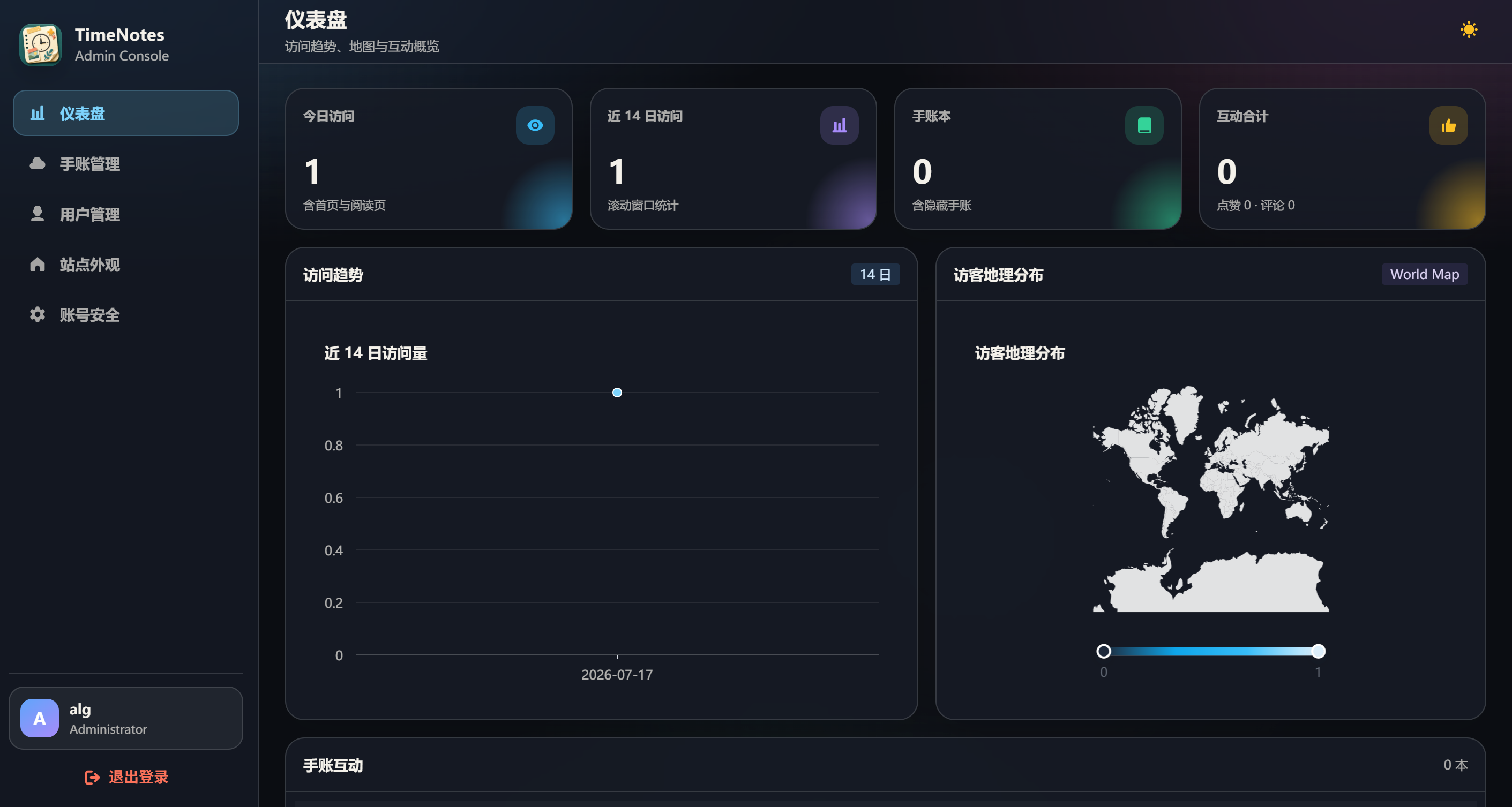1512x807 pixels.
Task: Click the '含隐藏手账' caption
Action: coord(941,205)
